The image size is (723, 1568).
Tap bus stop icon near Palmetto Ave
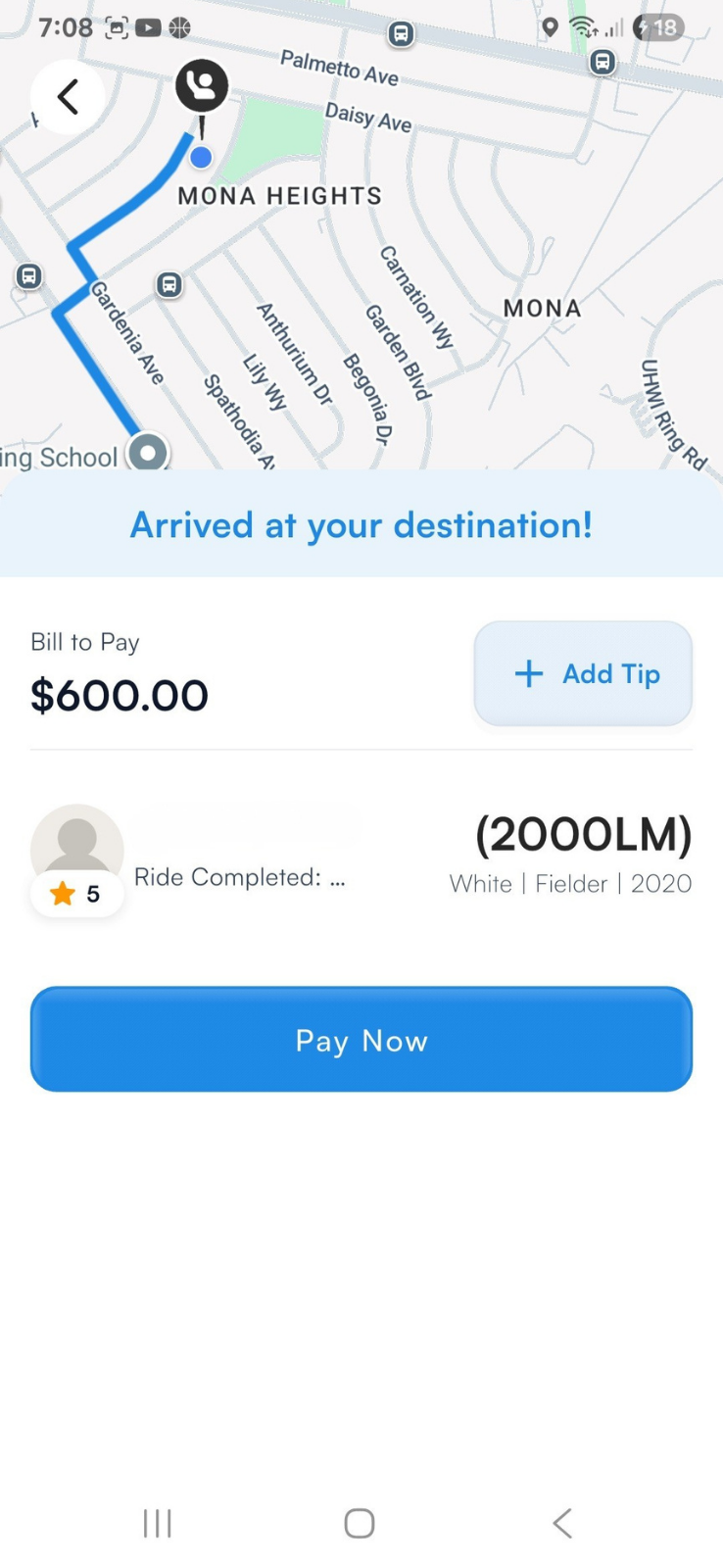400,34
